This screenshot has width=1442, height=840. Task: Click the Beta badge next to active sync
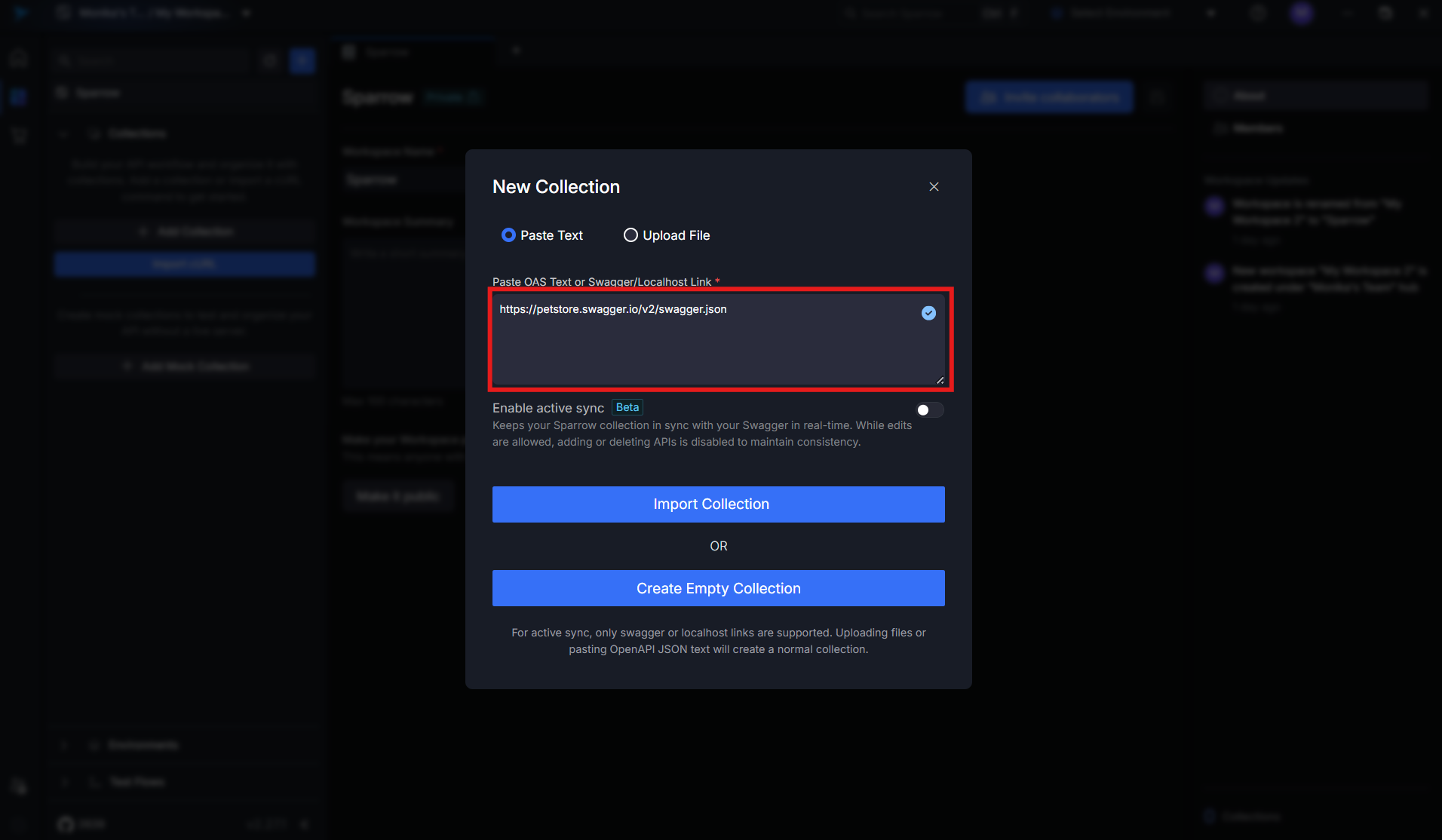point(627,407)
